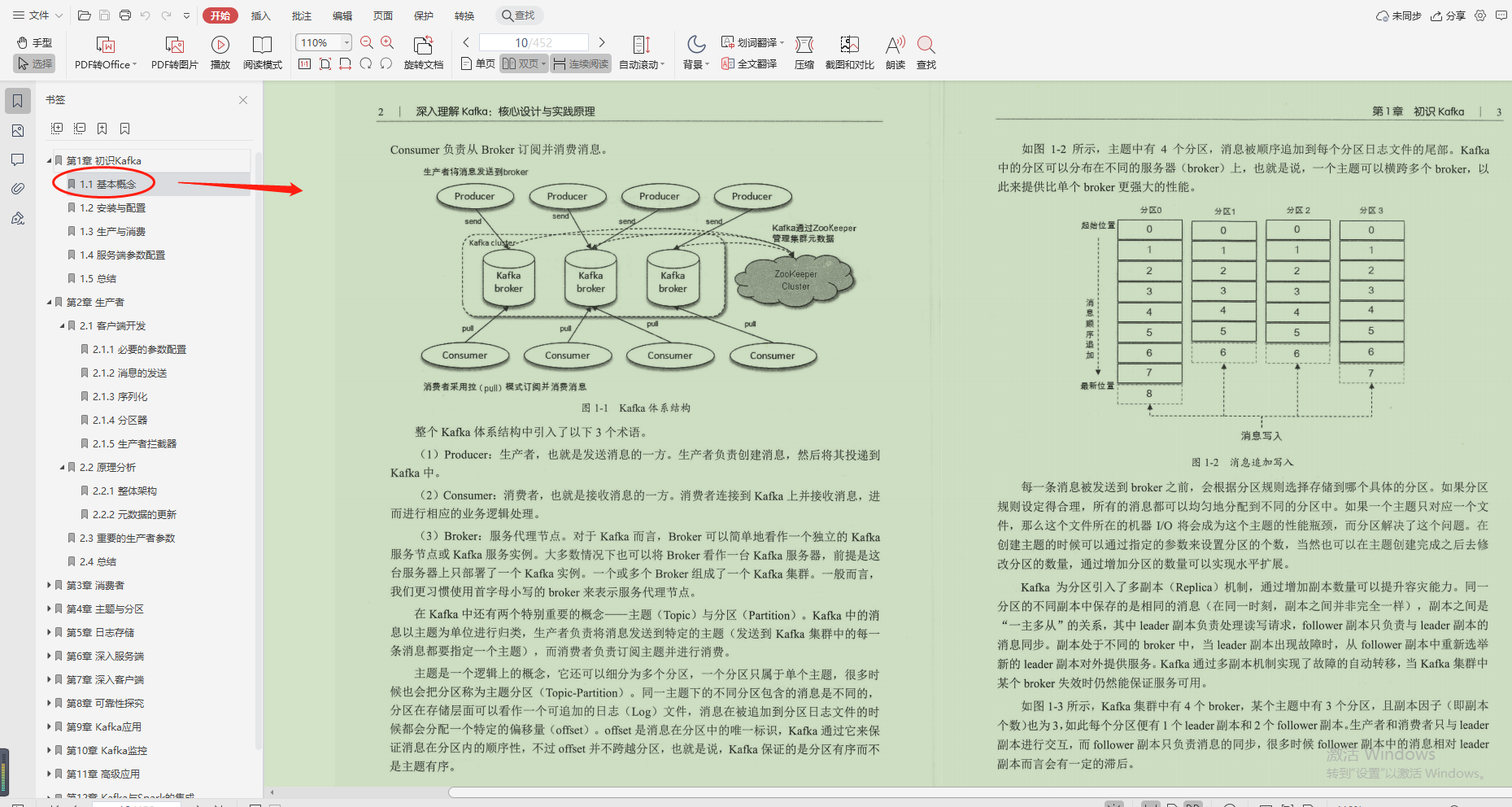Screen dimensions: 1512x807
Task: Click delete bookmark icon
Action: coord(125,129)
